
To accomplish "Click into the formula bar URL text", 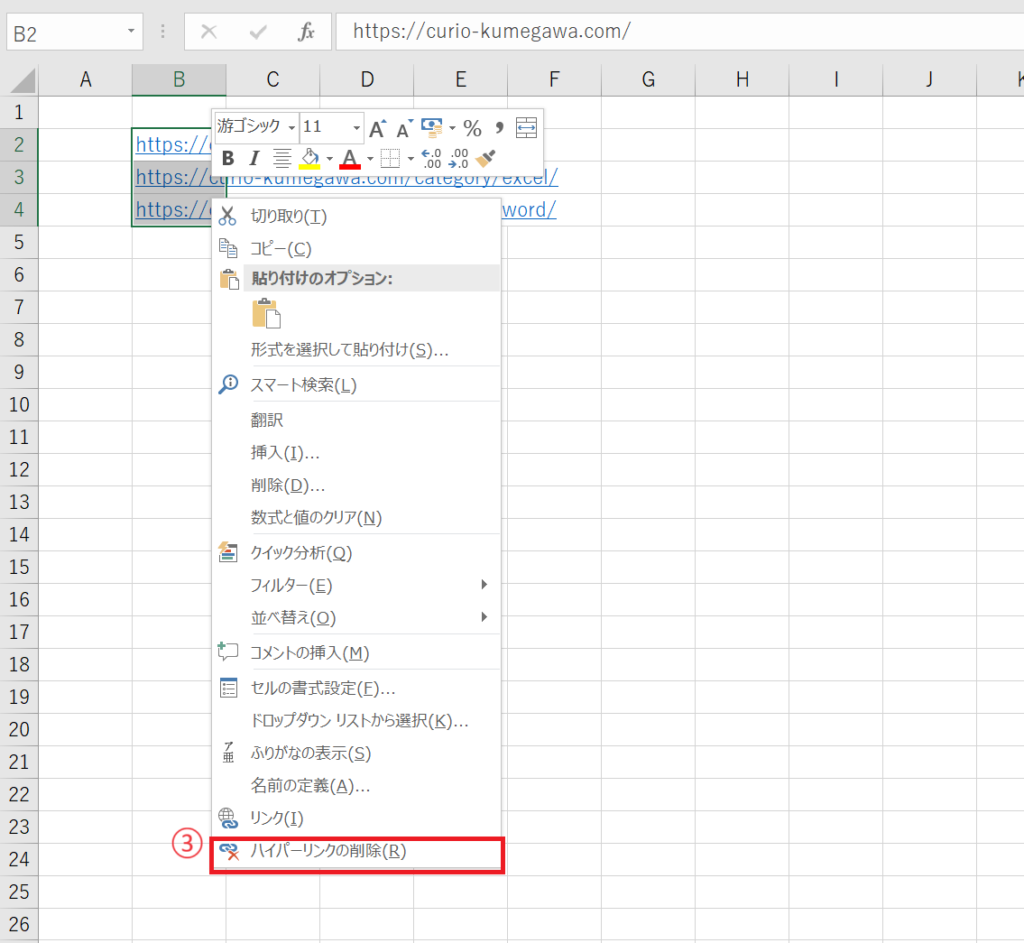I will [x=492, y=31].
